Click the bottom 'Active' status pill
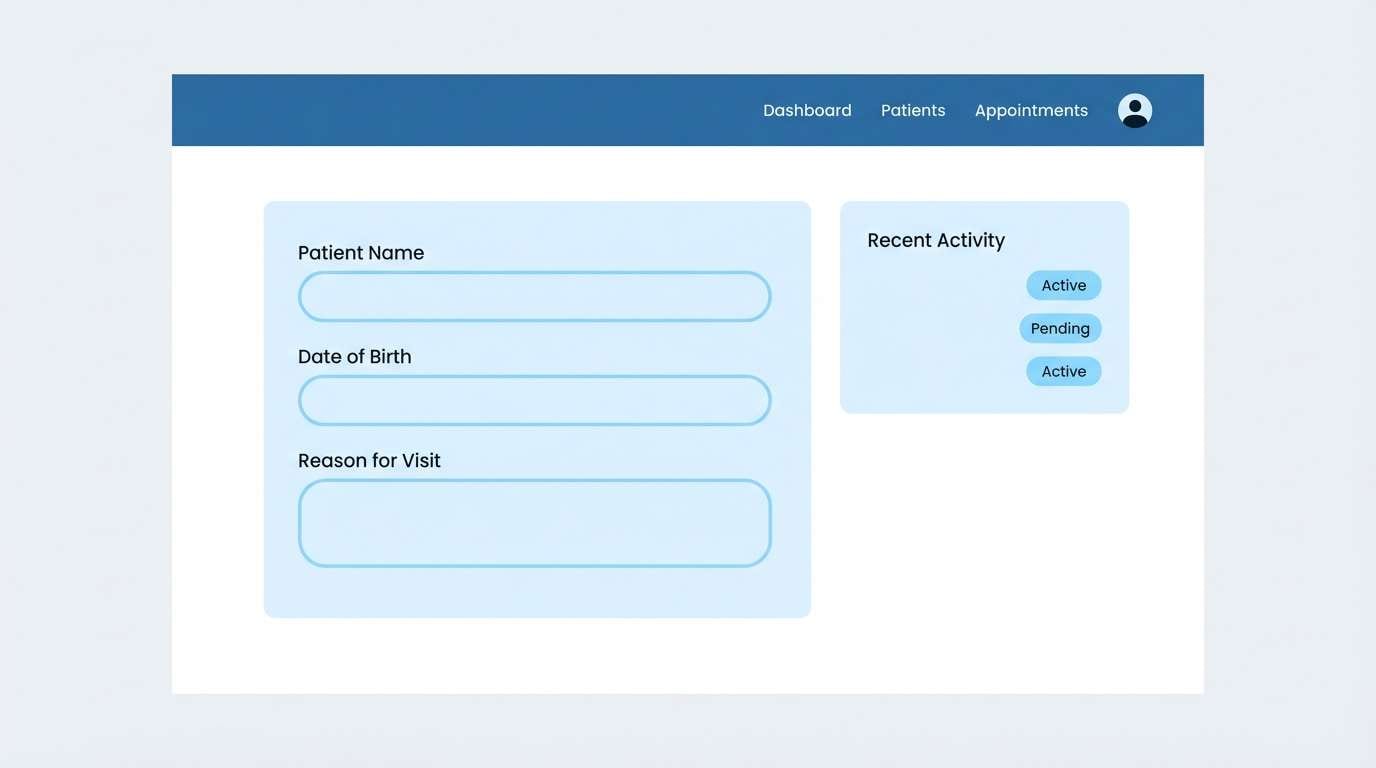 click(1063, 371)
